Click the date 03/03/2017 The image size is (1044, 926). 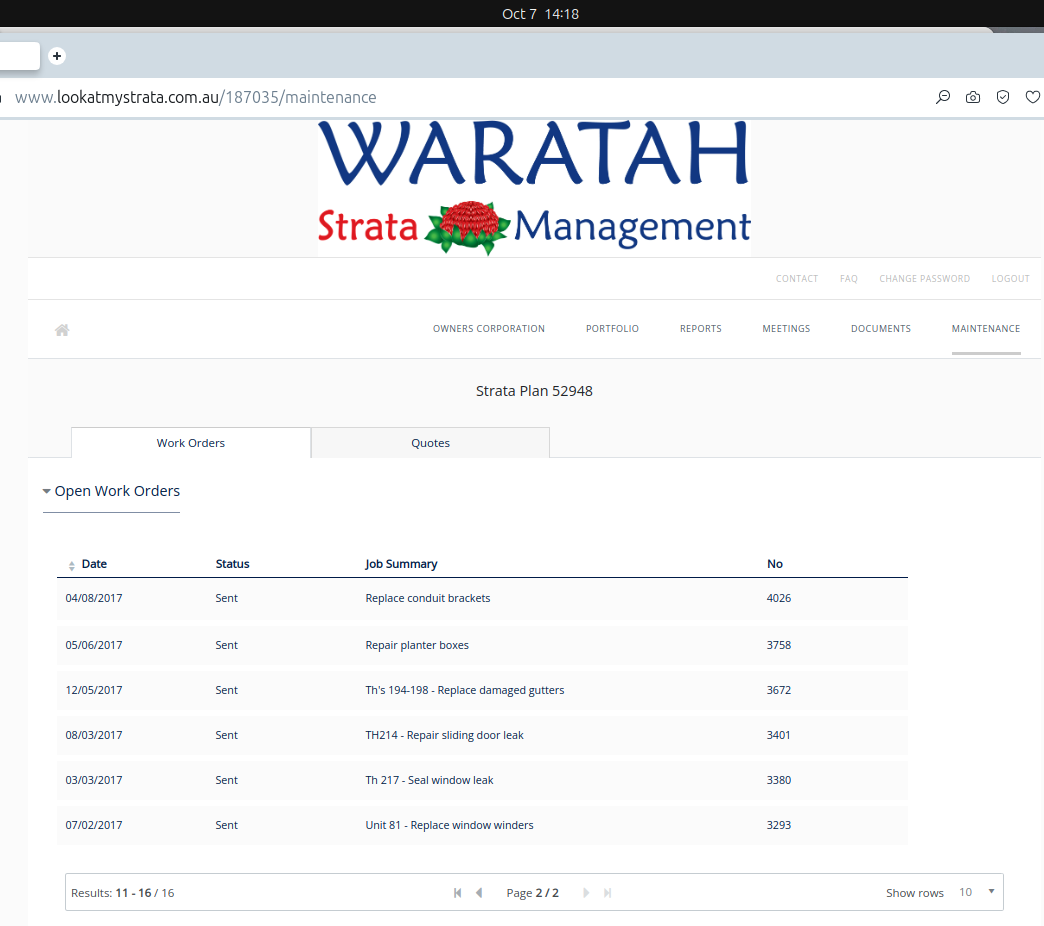click(94, 780)
